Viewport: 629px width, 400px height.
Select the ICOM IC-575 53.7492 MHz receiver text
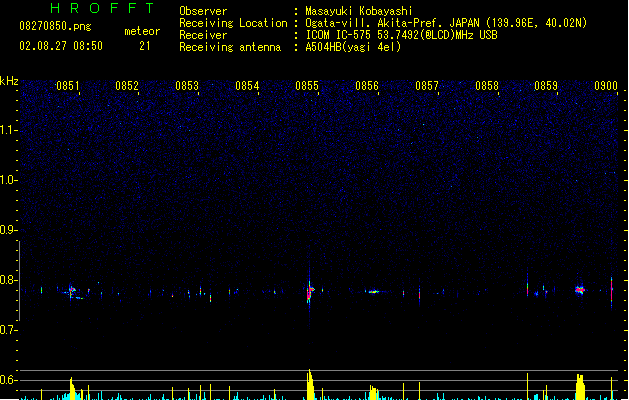click(x=402, y=35)
